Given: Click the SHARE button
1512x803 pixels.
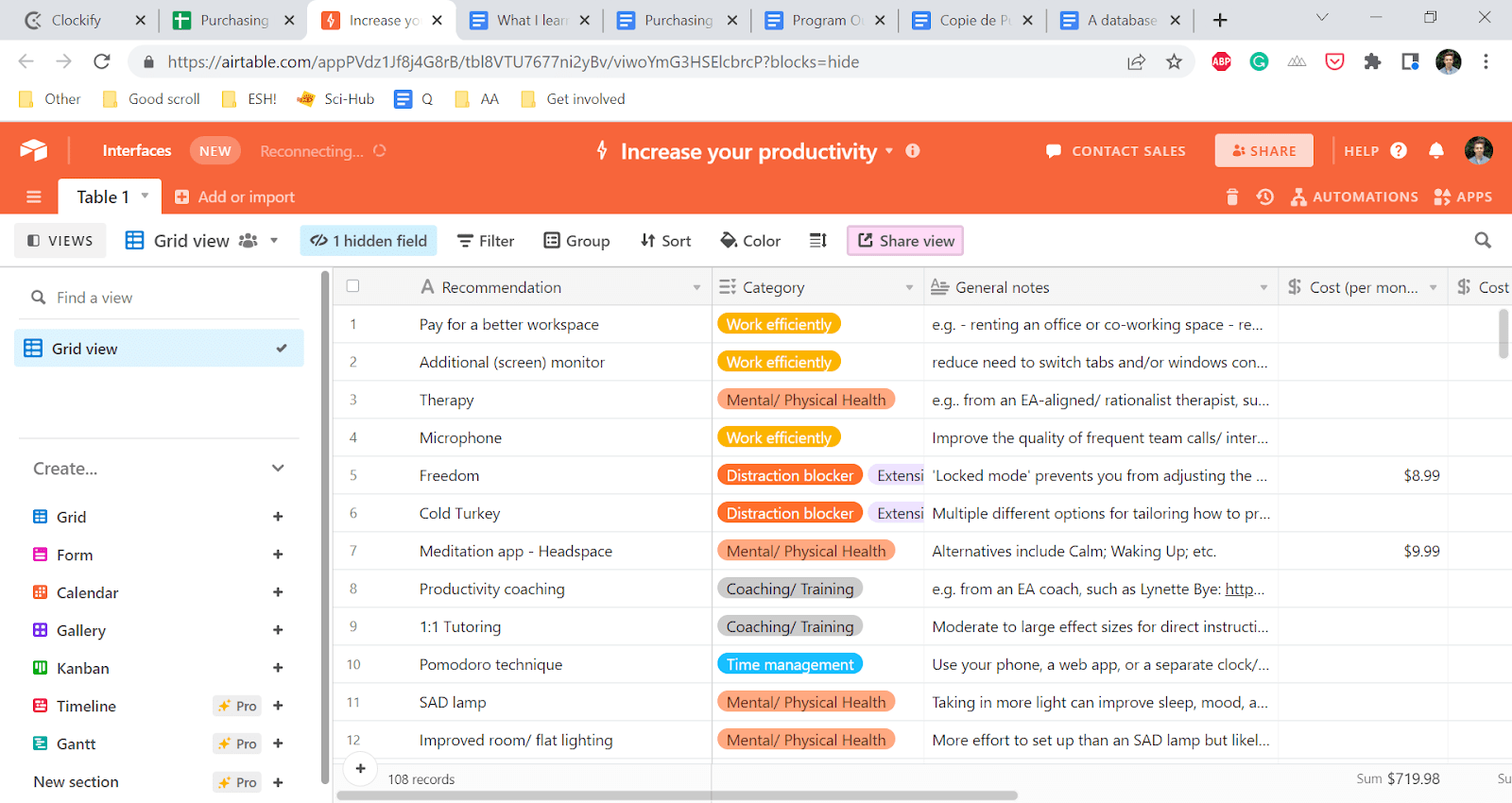Looking at the screenshot, I should [1264, 150].
